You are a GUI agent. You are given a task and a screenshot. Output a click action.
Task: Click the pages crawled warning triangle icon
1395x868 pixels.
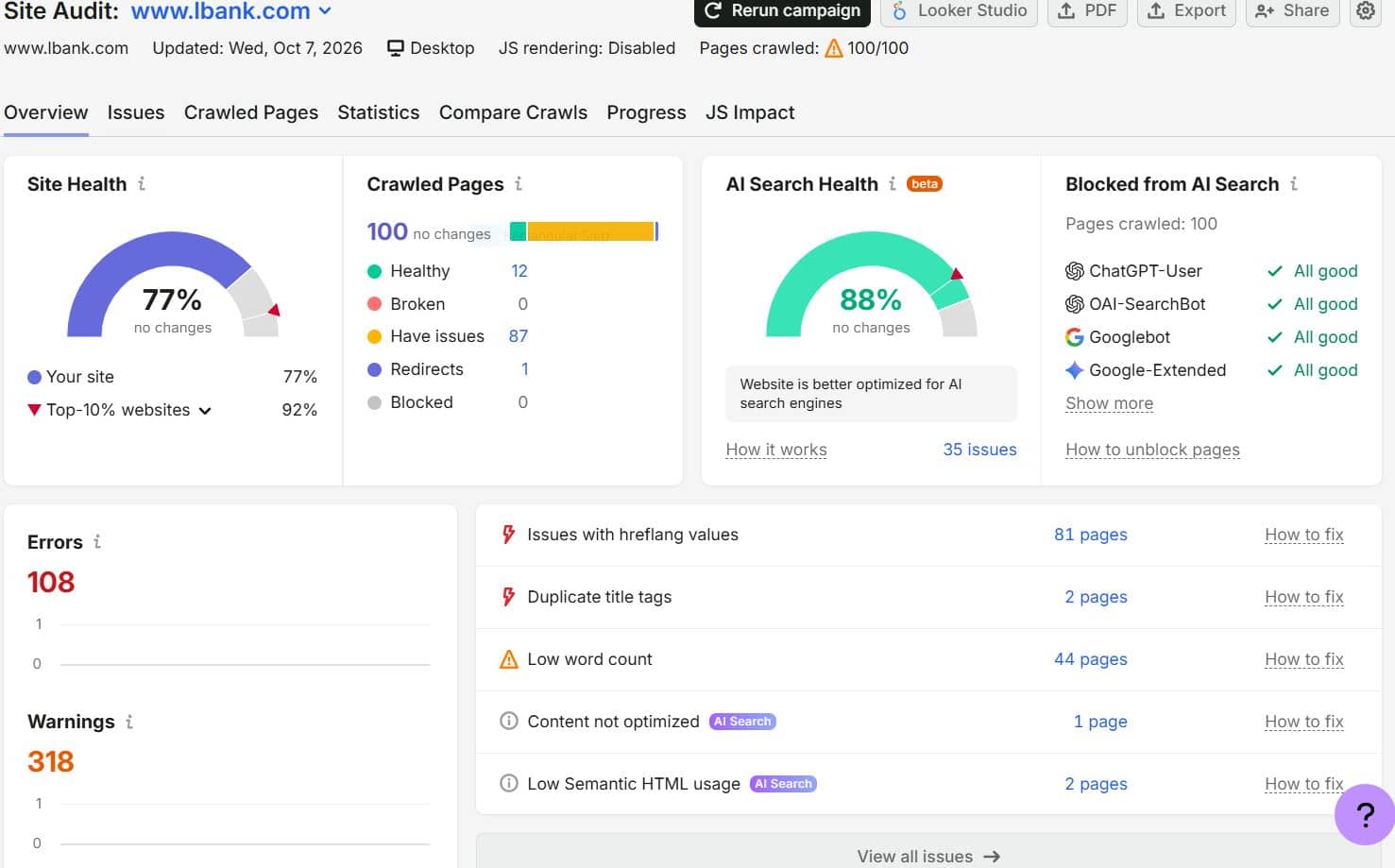pos(834,48)
